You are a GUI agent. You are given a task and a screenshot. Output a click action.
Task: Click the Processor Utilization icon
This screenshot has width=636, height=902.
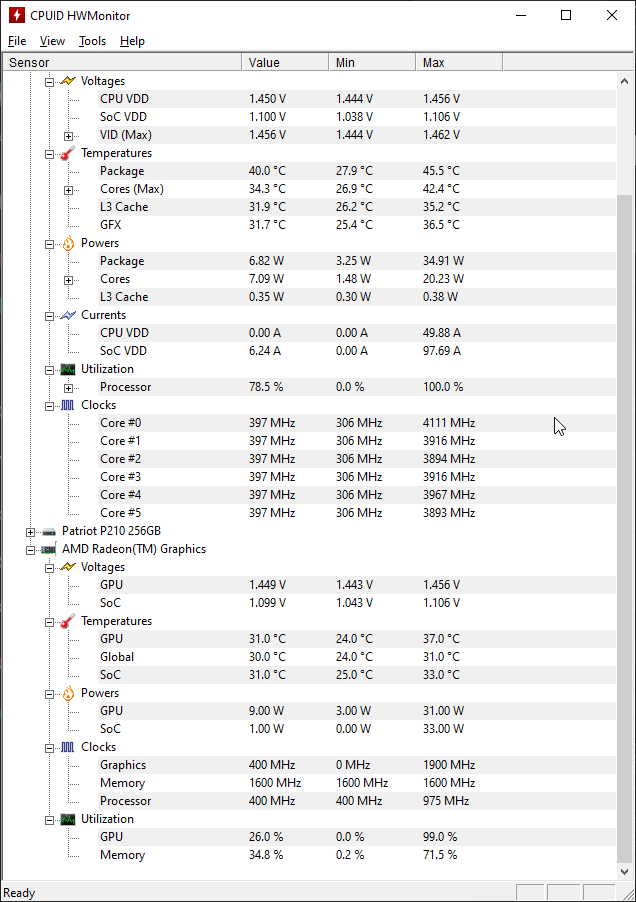coord(66,369)
